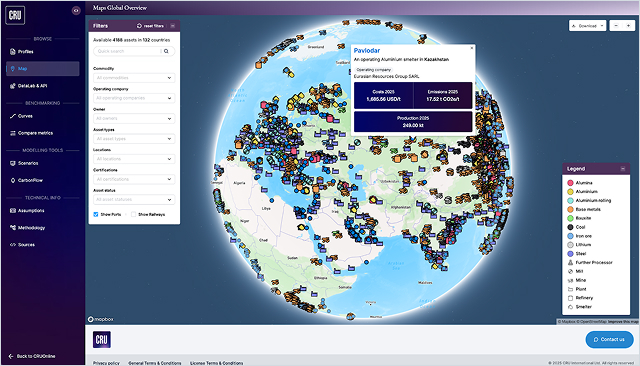Close the Pavlodar popup
The height and width of the screenshot is (366, 640).
[x=472, y=48]
